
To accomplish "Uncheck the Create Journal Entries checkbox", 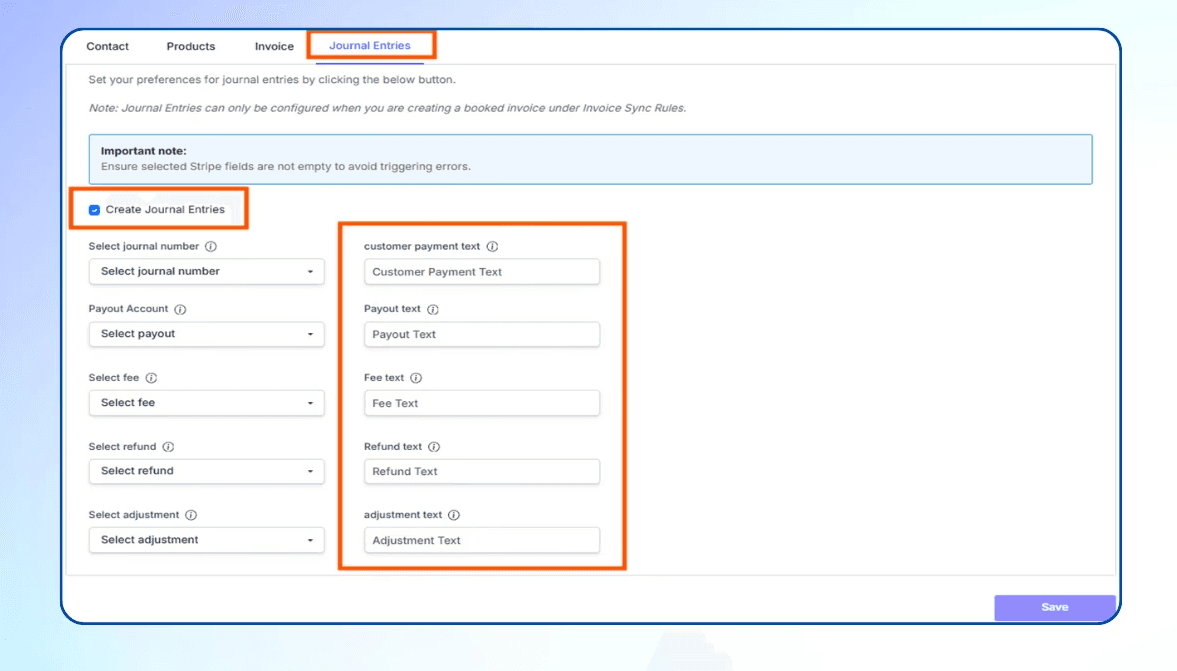I will pyautogui.click(x=95, y=210).
